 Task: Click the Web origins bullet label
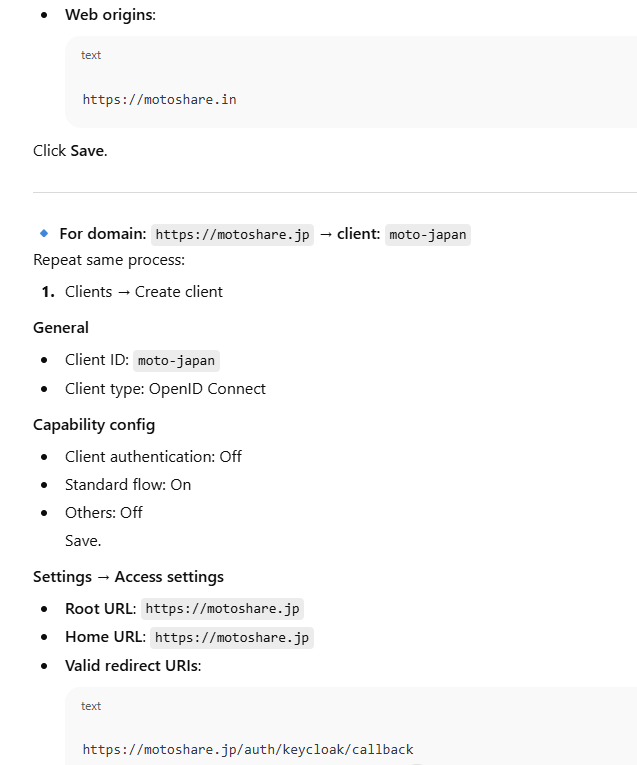(110, 15)
